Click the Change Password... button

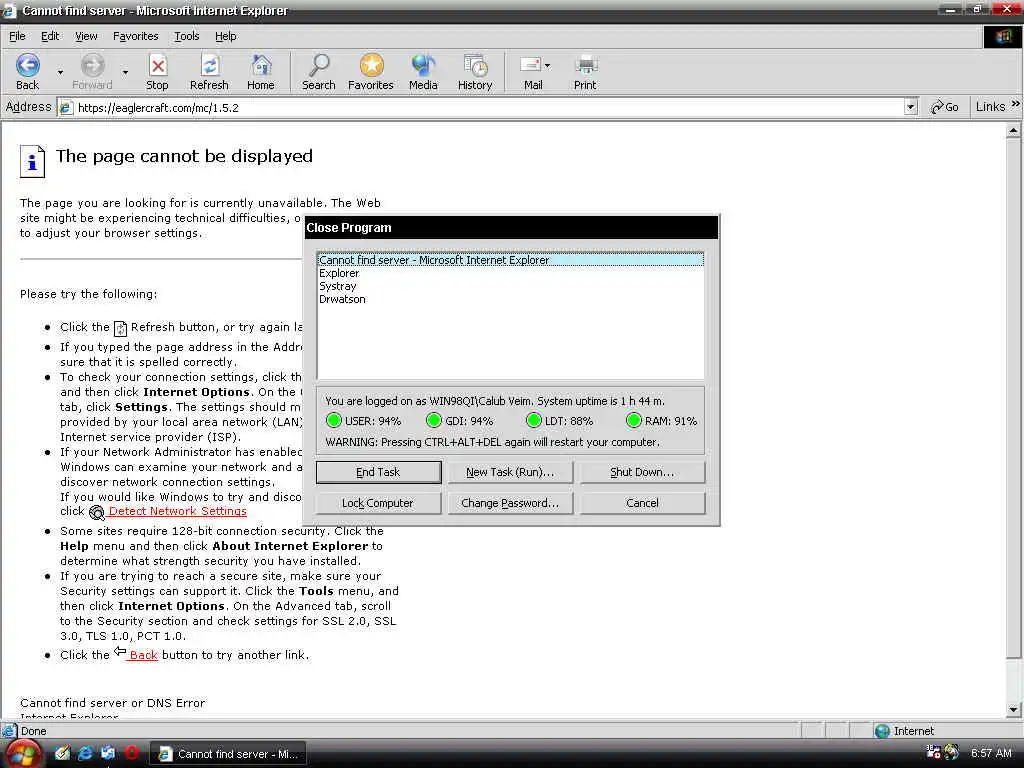[x=510, y=503]
